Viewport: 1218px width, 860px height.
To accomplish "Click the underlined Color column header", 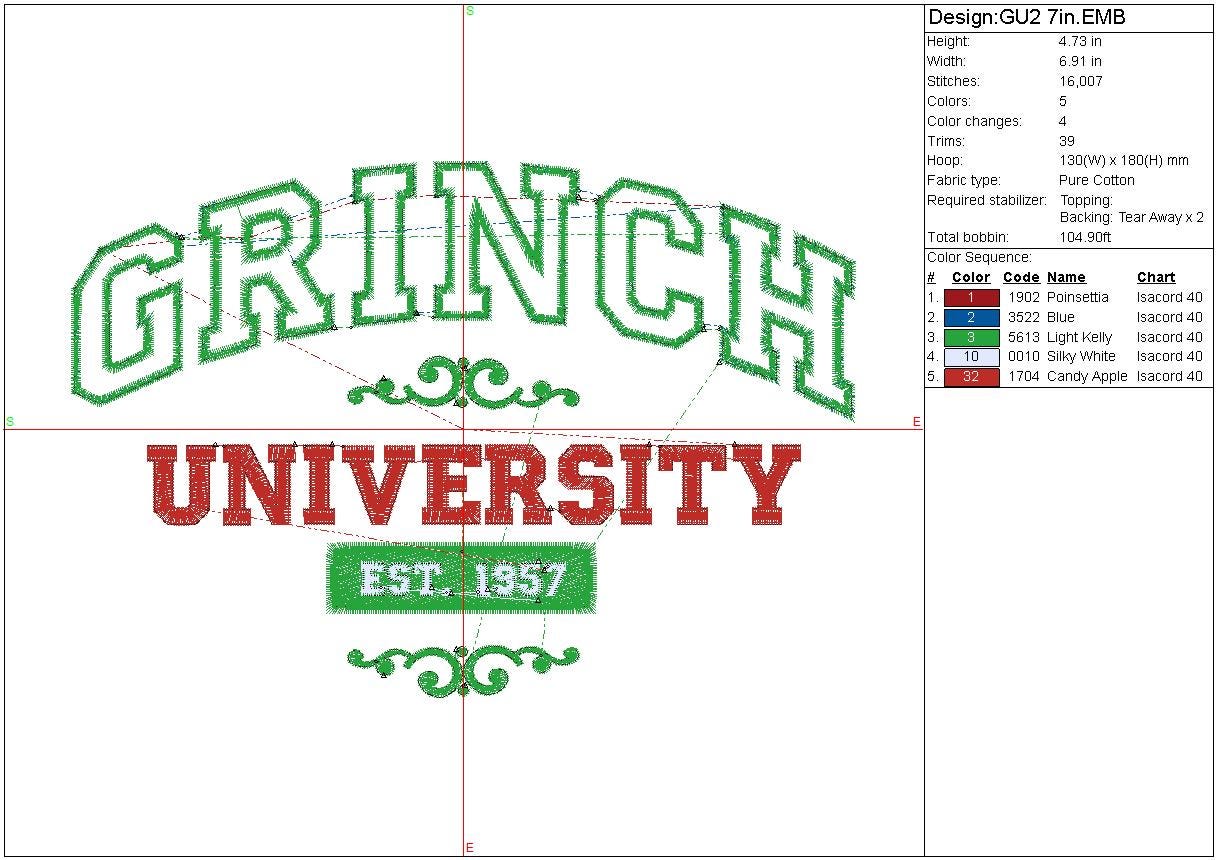I will (x=971, y=278).
